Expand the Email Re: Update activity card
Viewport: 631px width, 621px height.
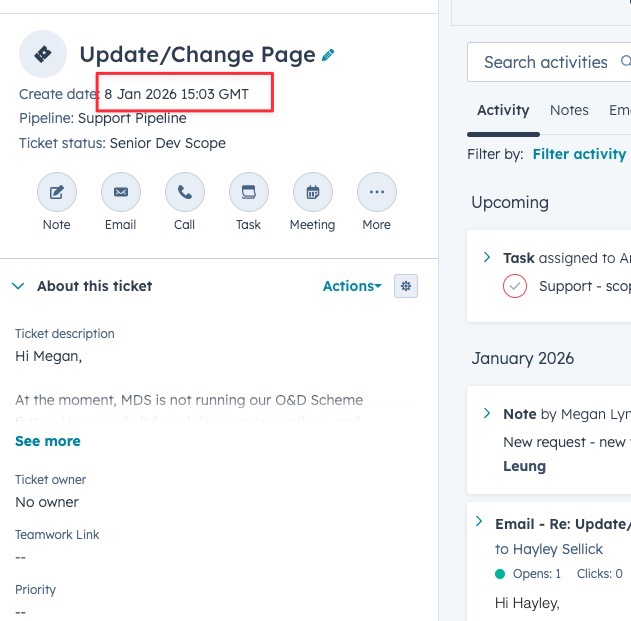480,522
